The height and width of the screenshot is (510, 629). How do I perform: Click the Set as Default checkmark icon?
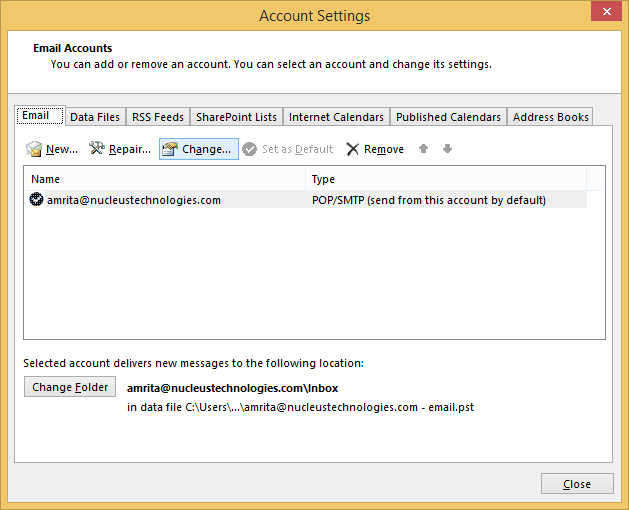click(x=250, y=149)
